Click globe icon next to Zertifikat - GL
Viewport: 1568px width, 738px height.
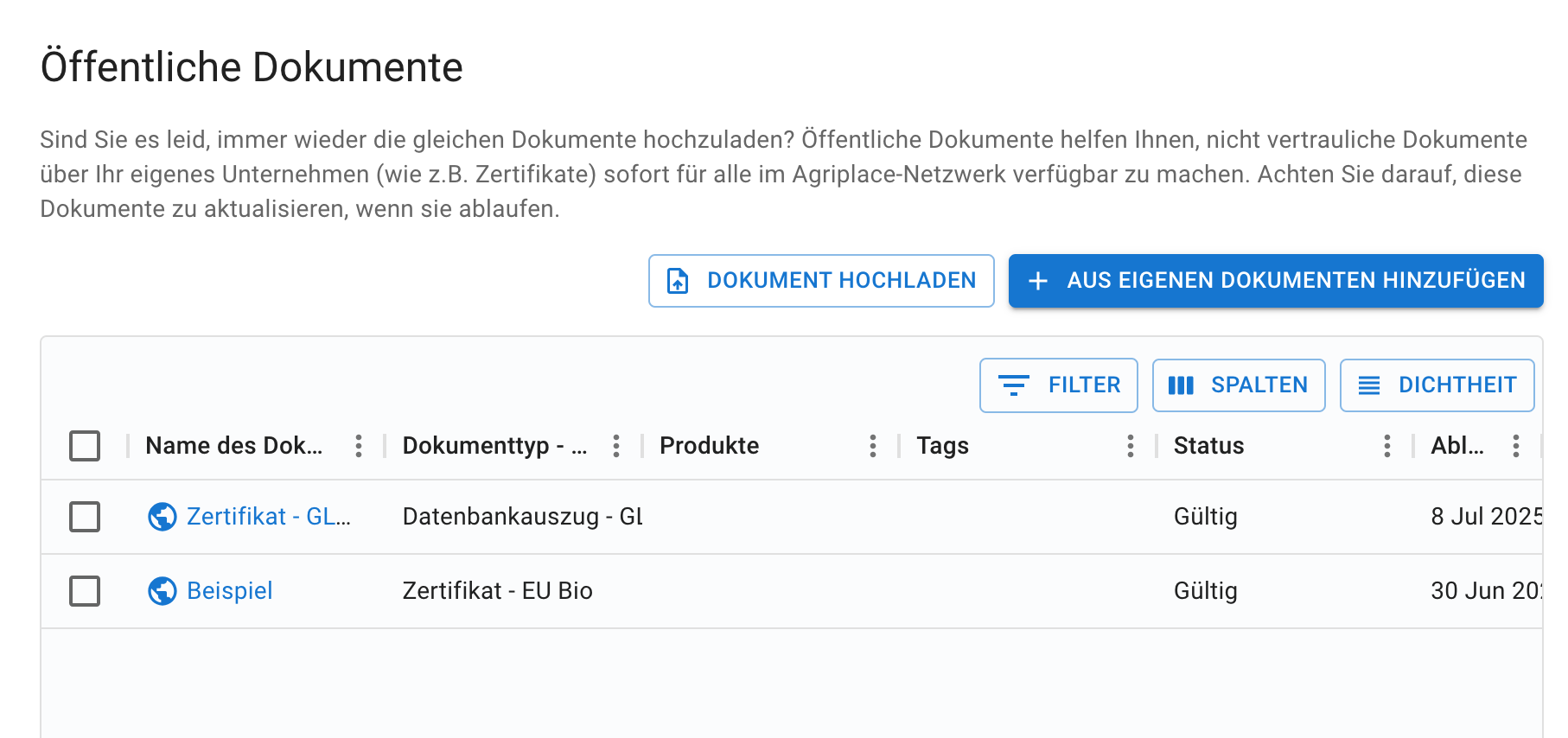[x=163, y=517]
